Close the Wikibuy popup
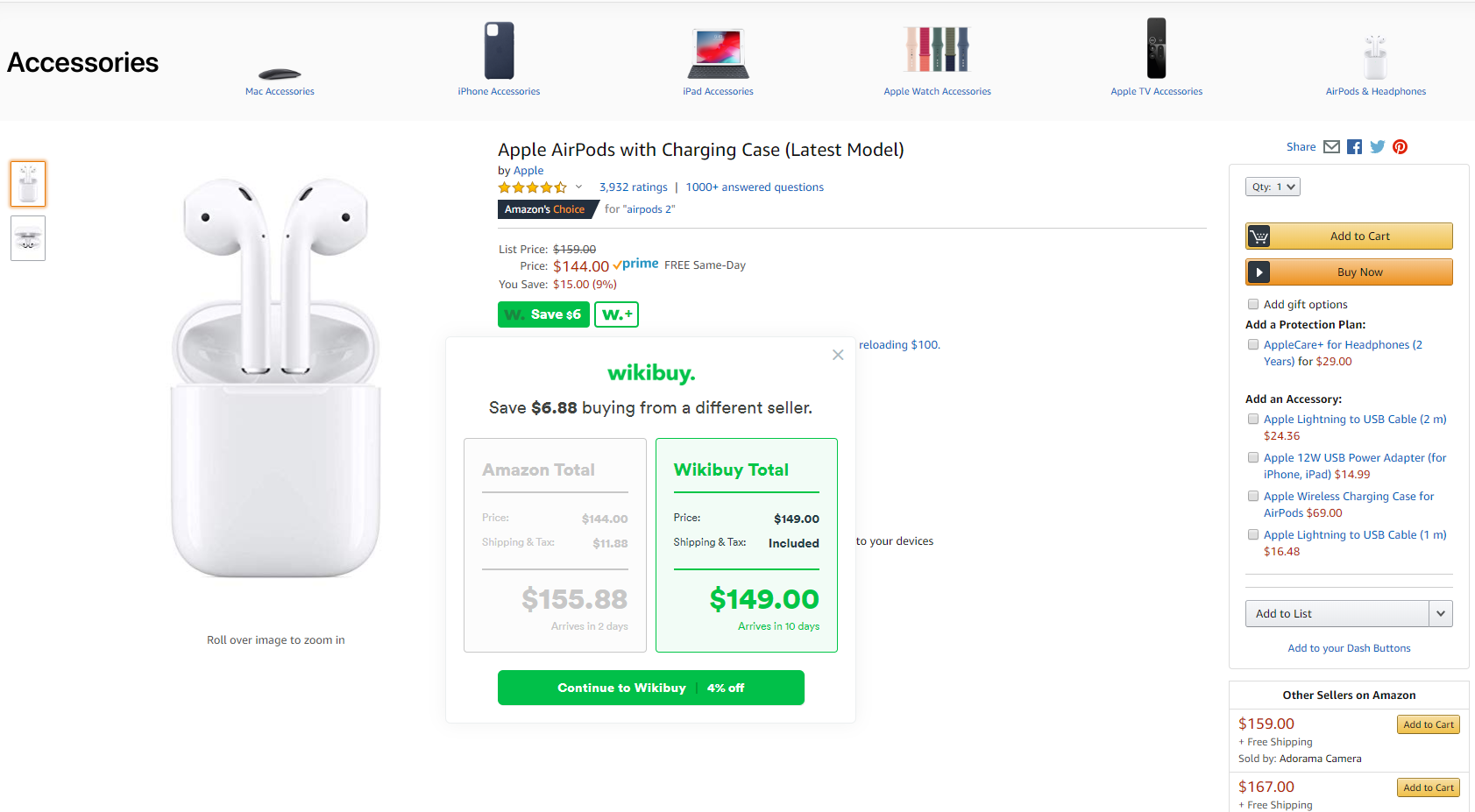1475x812 pixels. tap(838, 355)
